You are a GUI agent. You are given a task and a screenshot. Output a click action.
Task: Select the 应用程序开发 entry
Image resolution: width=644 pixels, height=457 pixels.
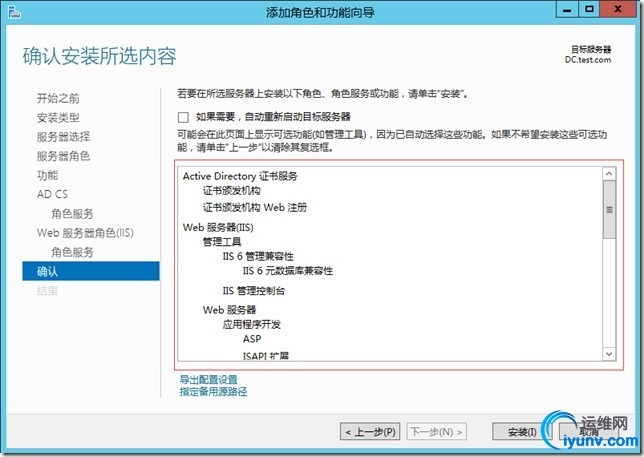[x=251, y=324]
